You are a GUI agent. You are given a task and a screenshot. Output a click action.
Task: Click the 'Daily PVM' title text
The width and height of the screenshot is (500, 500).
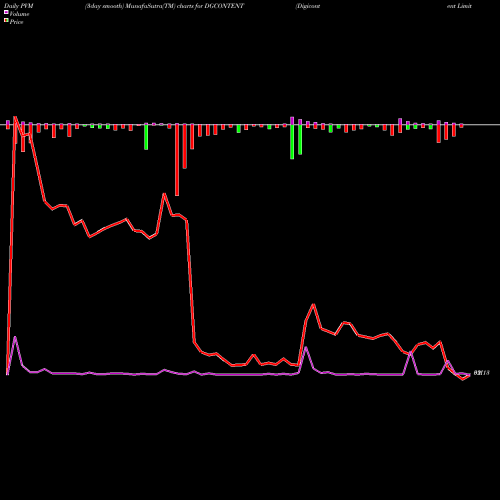coord(19,6)
